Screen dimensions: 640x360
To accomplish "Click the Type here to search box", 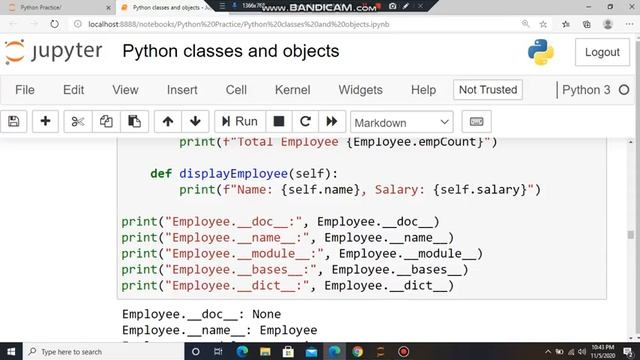I will [x=104, y=351].
